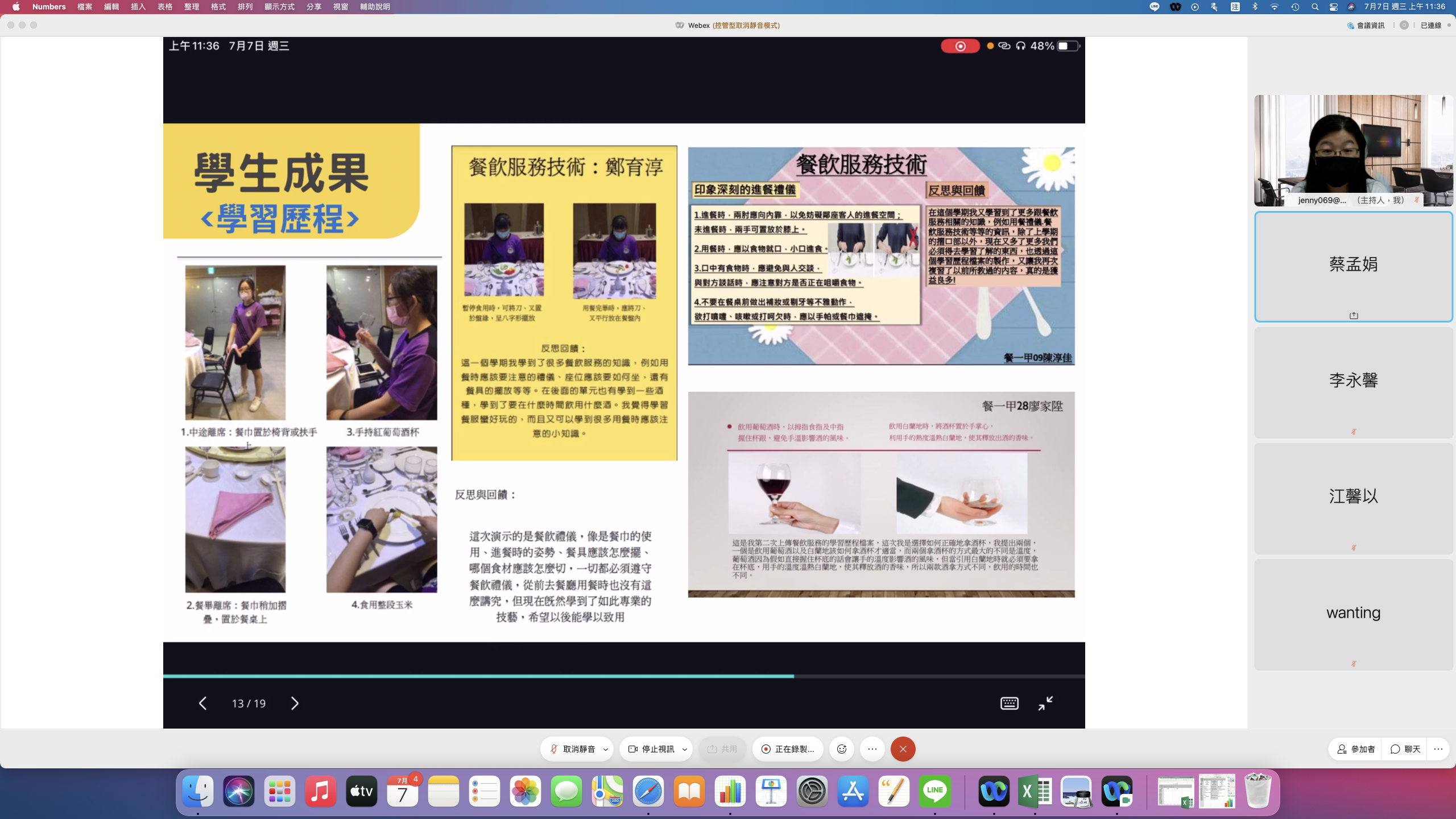Image resolution: width=1456 pixels, height=819 pixels.
Task: Expand the video options arrow beside 停止視訊
Action: (x=685, y=750)
